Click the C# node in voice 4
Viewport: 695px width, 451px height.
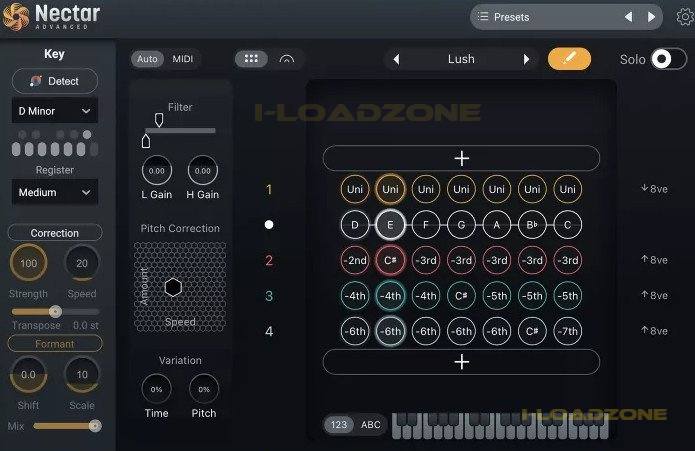click(532, 331)
